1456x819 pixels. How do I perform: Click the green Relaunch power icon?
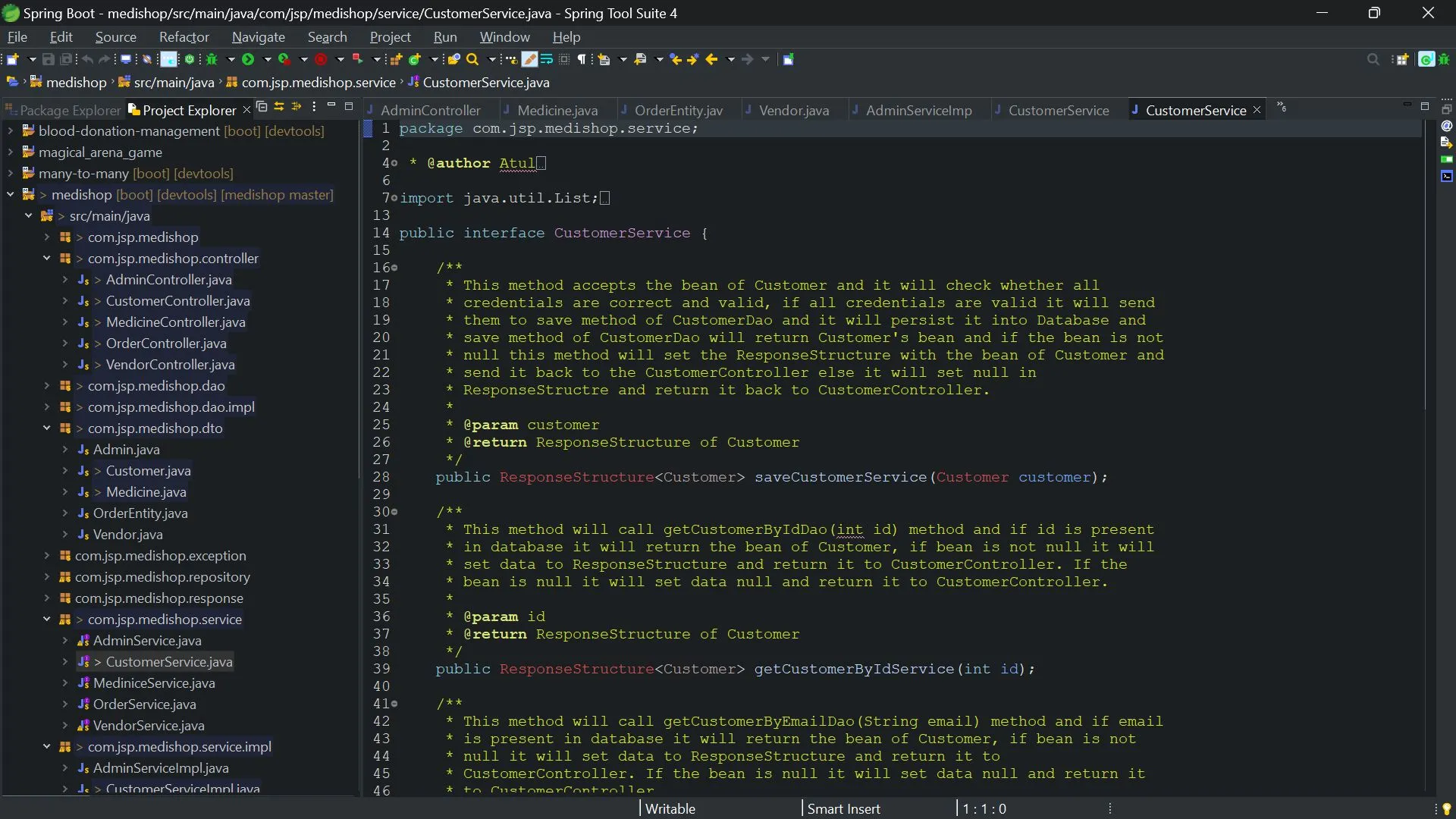coord(190,59)
